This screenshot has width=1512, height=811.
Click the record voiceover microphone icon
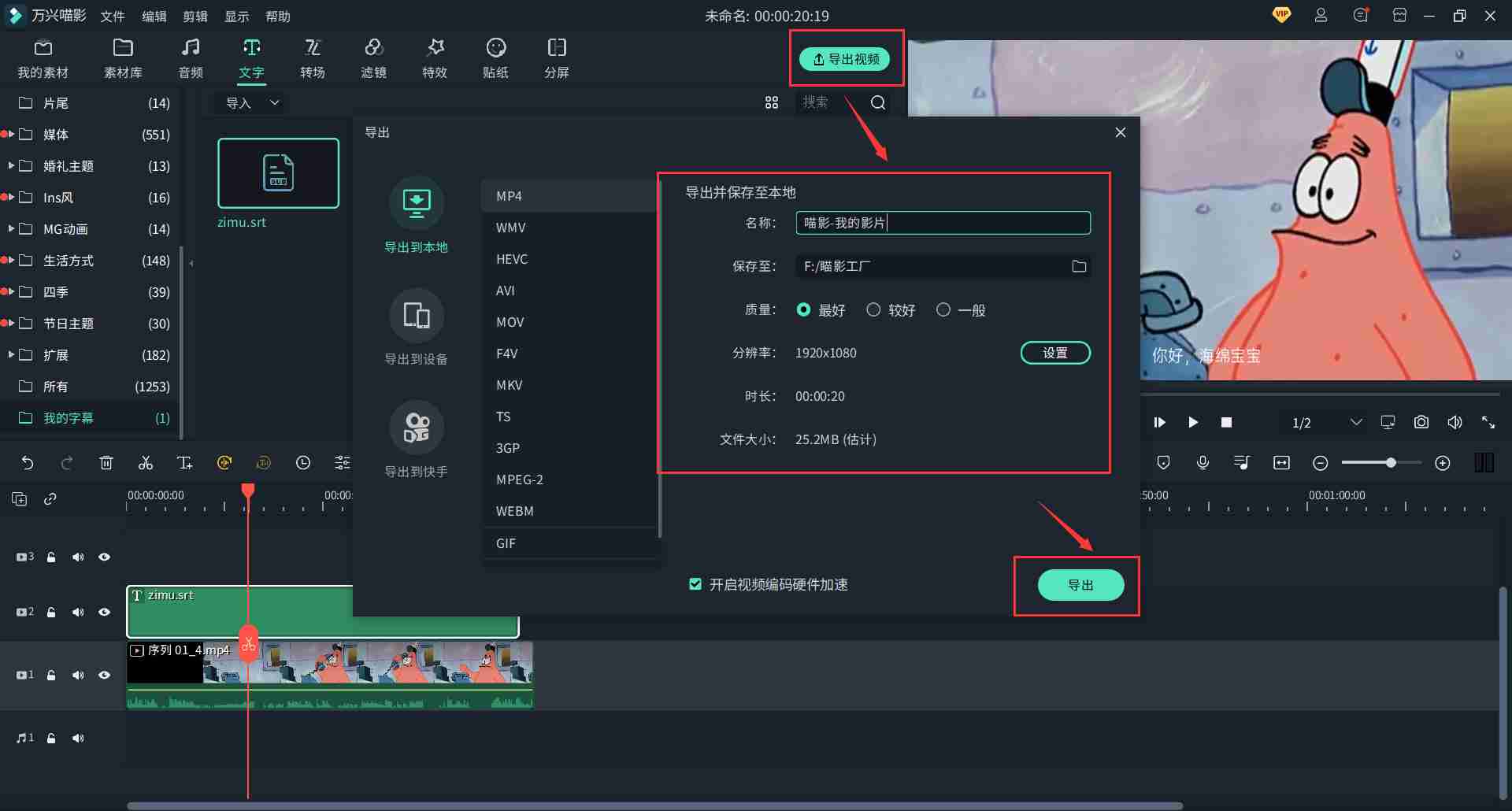pyautogui.click(x=1203, y=463)
